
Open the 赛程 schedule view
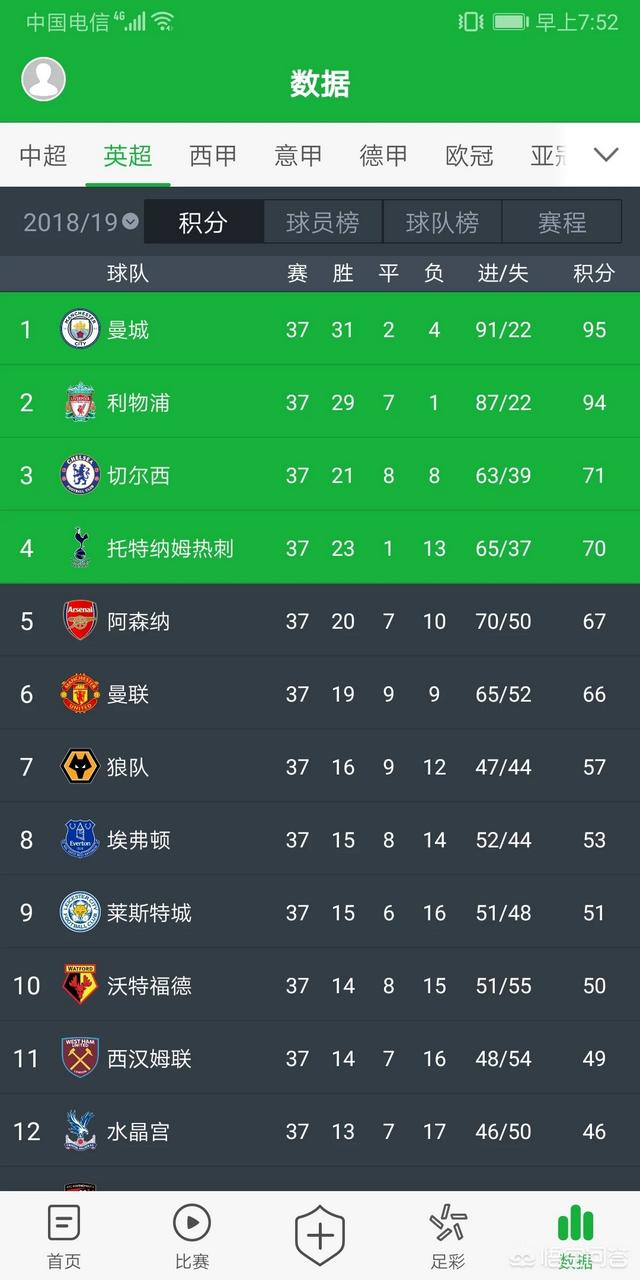[x=562, y=222]
